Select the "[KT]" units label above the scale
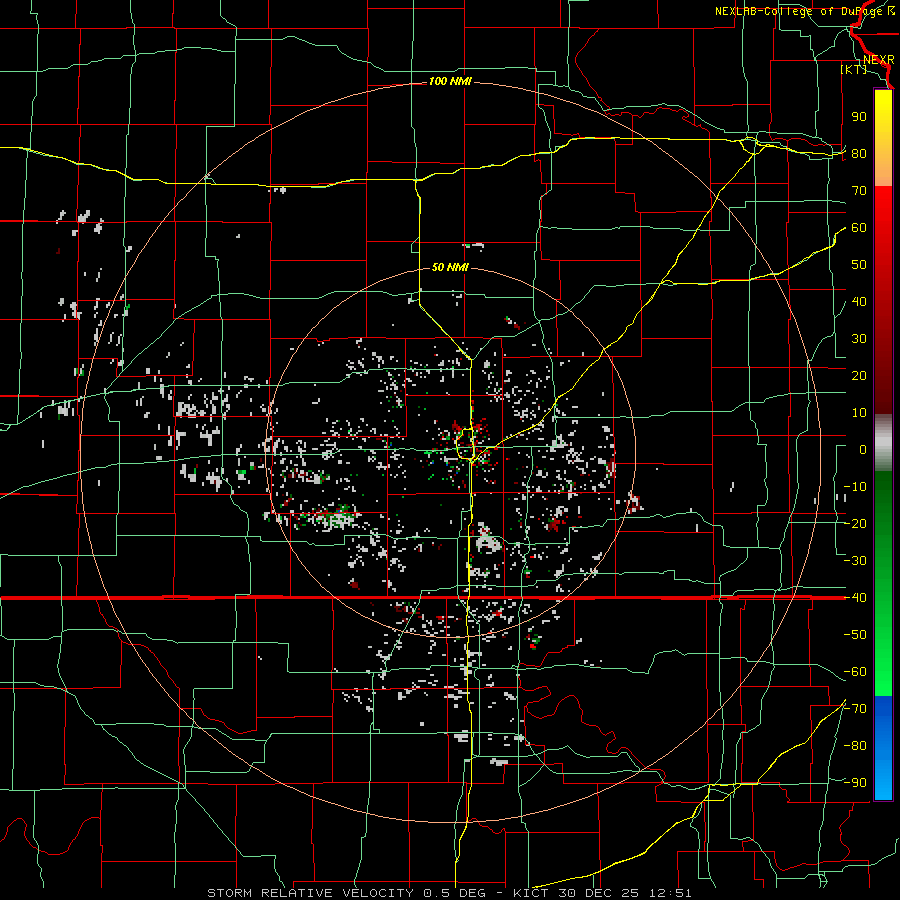 pyautogui.click(x=854, y=69)
